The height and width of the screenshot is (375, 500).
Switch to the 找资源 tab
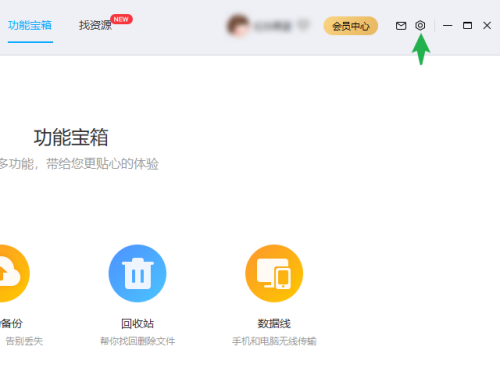(95, 25)
